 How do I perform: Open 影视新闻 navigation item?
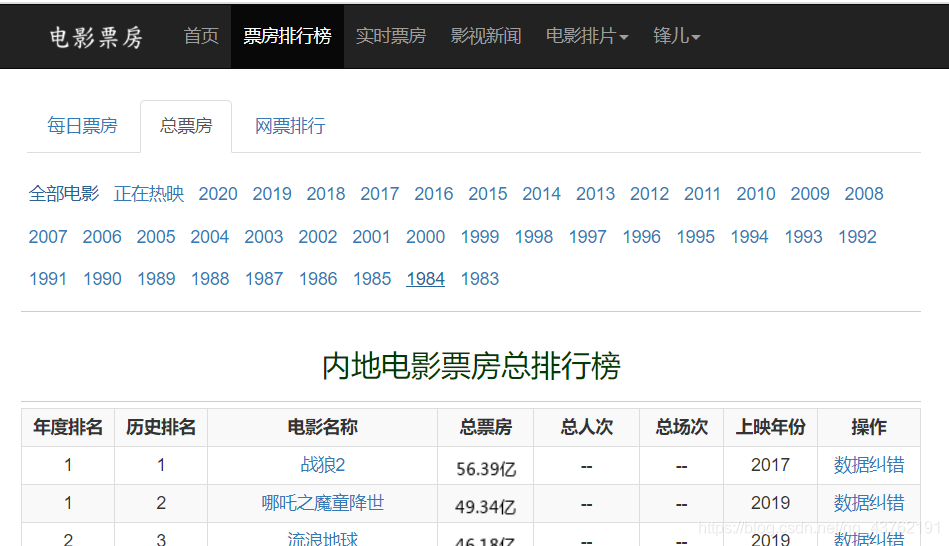coord(486,36)
